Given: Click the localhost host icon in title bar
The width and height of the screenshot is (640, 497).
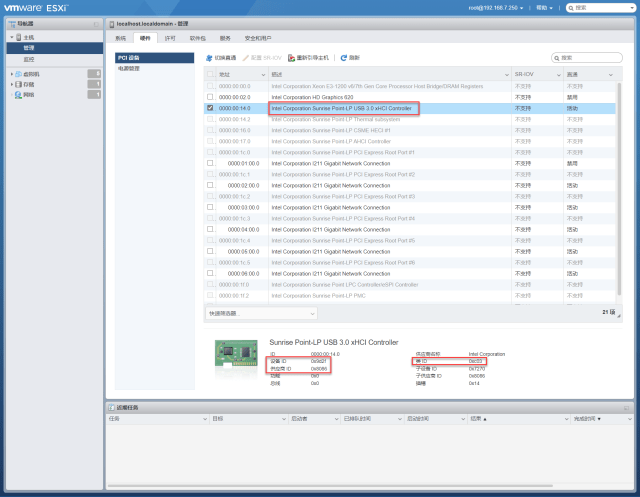Looking at the screenshot, I should tap(112, 24).
